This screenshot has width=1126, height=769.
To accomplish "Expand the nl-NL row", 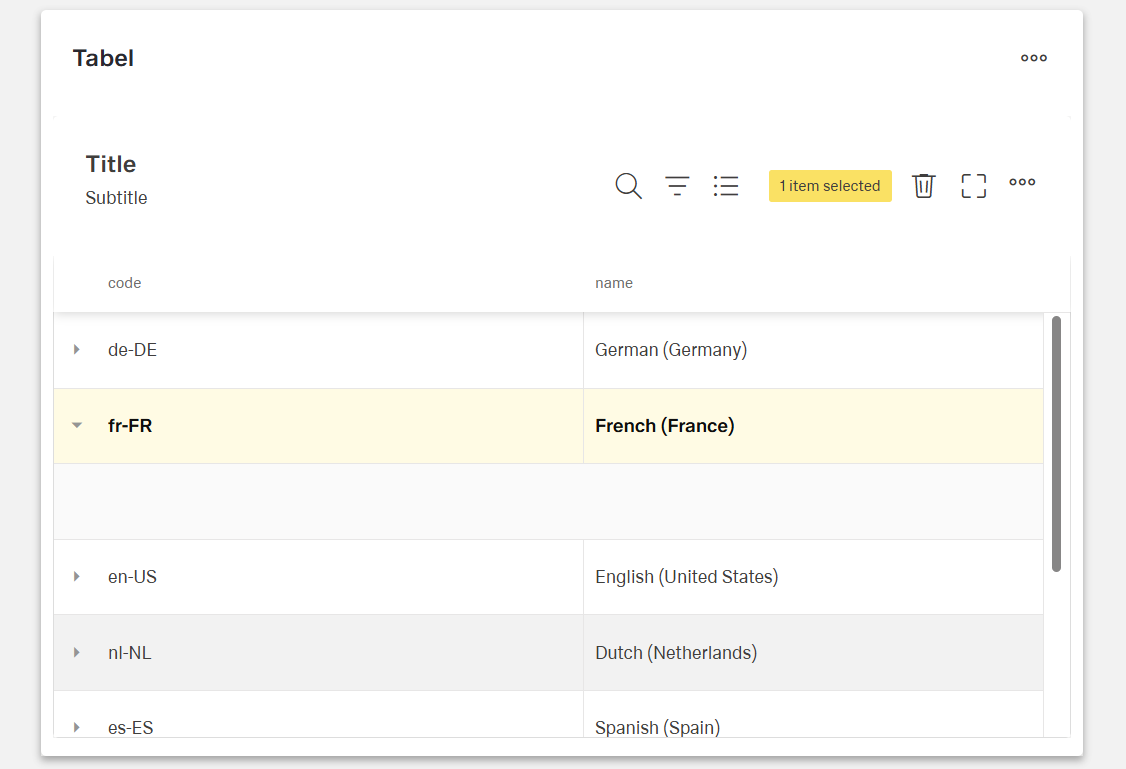I will (77, 653).
